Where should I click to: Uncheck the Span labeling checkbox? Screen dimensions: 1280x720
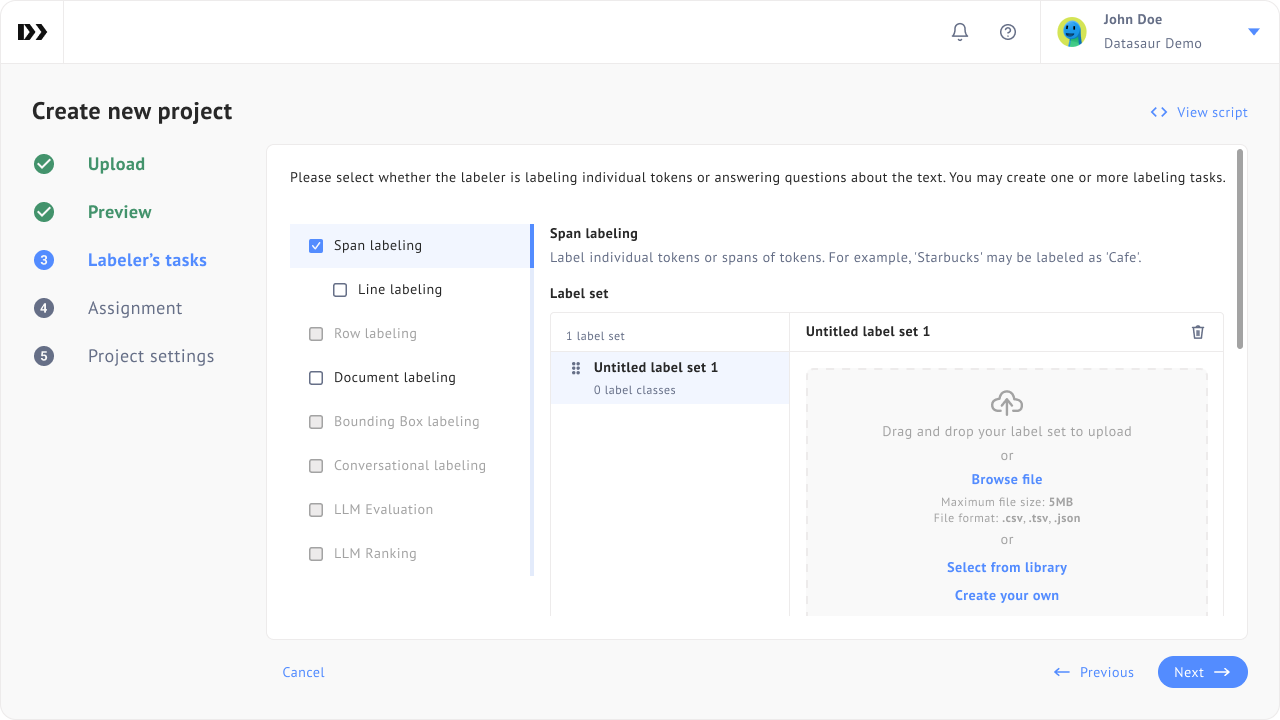(316, 246)
